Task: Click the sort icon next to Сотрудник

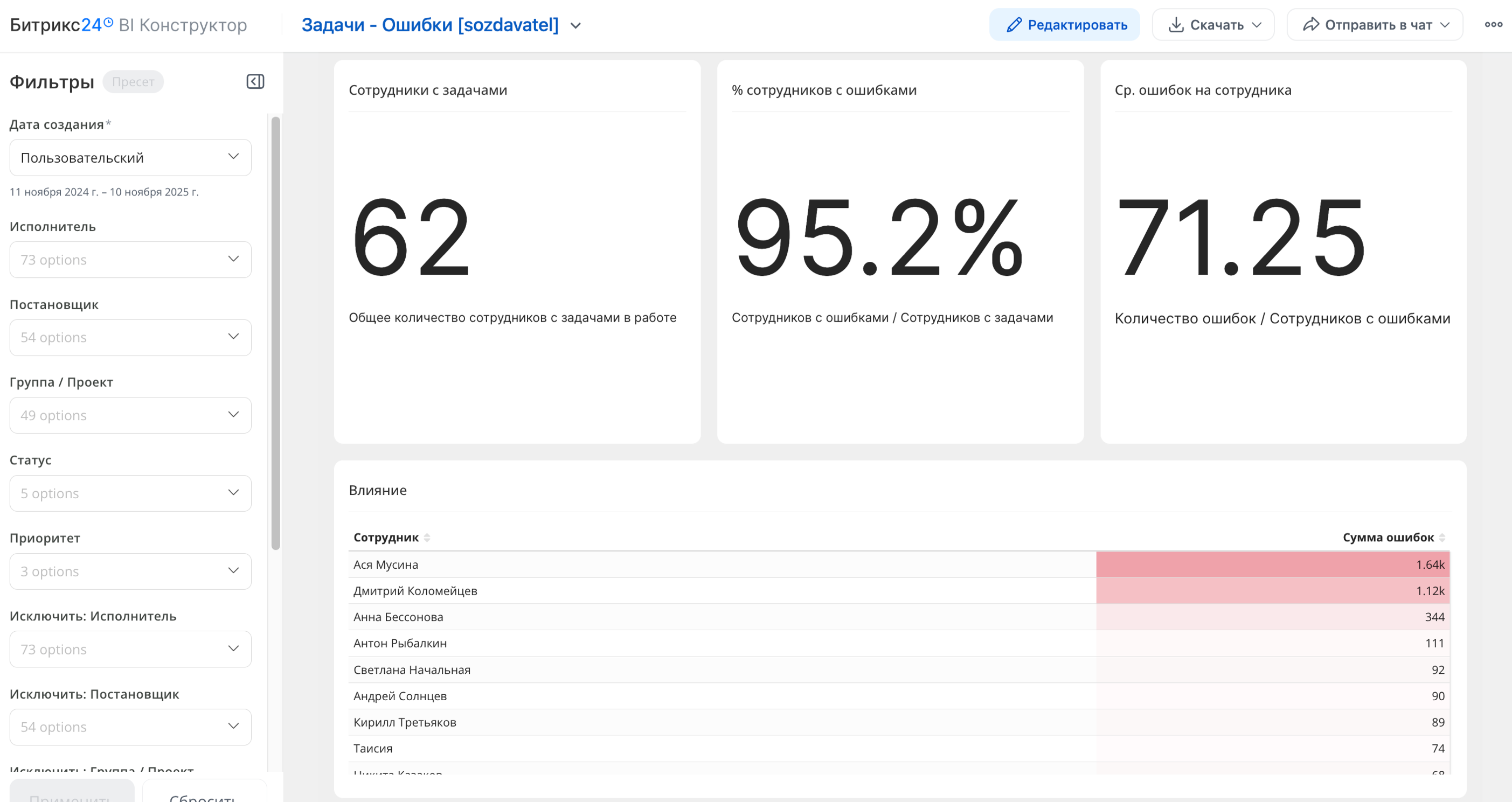Action: 427,538
